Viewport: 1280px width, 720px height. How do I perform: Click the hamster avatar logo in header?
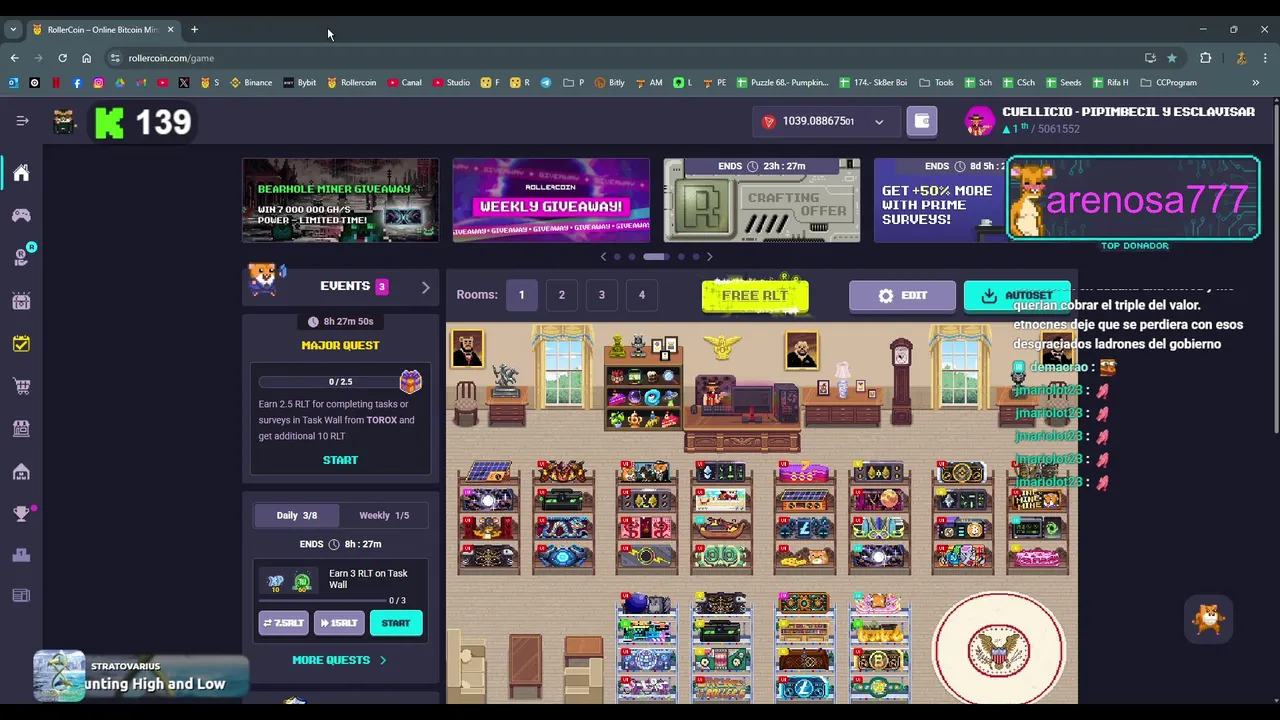pos(65,122)
